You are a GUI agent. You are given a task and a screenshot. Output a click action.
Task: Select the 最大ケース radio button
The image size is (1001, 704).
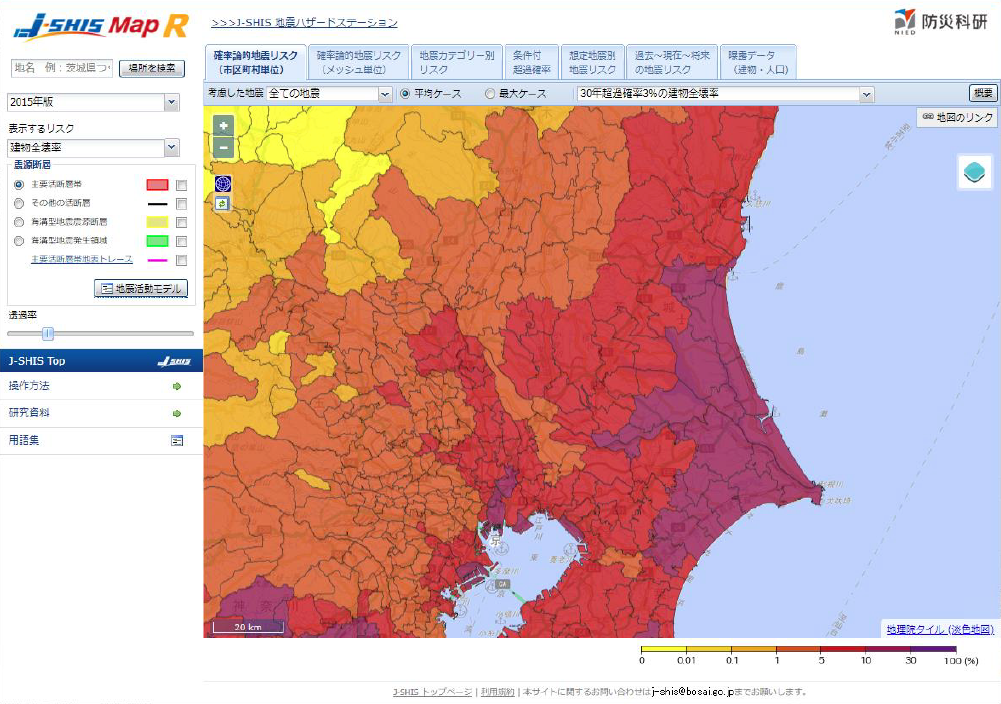click(490, 94)
